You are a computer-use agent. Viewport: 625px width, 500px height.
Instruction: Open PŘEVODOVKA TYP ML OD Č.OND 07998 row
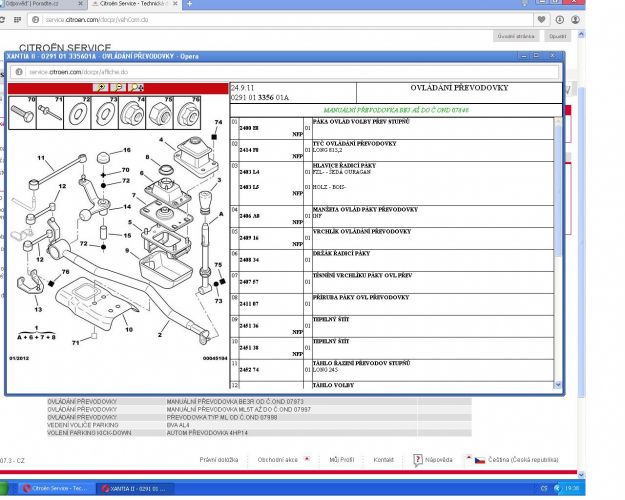(259, 417)
